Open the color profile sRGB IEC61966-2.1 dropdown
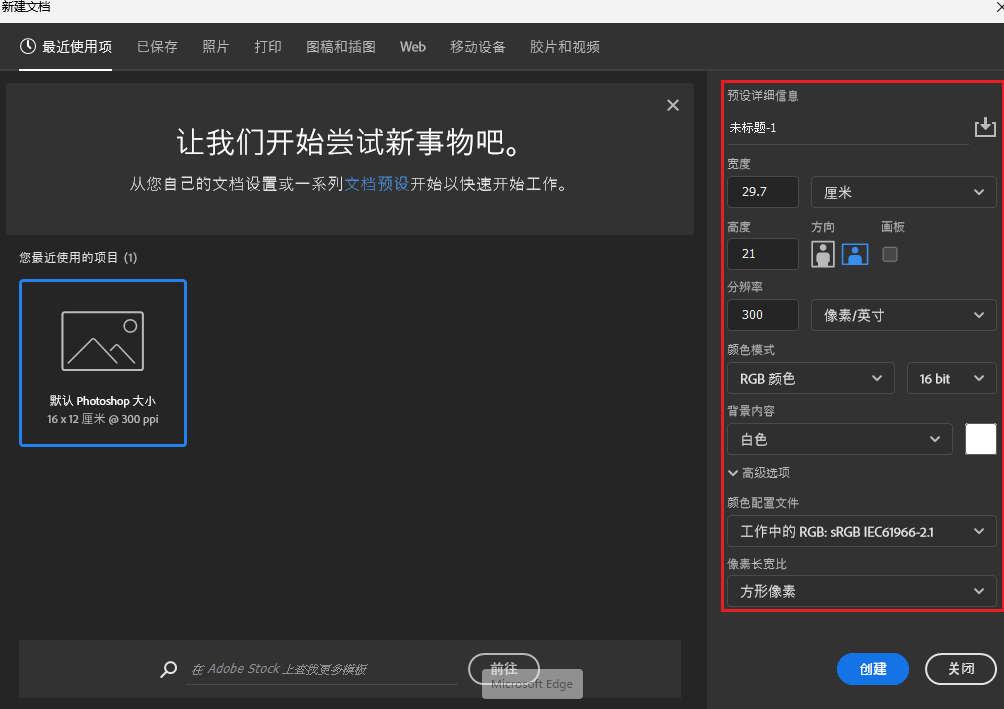Screen dimensions: 1004x709 click(862, 532)
